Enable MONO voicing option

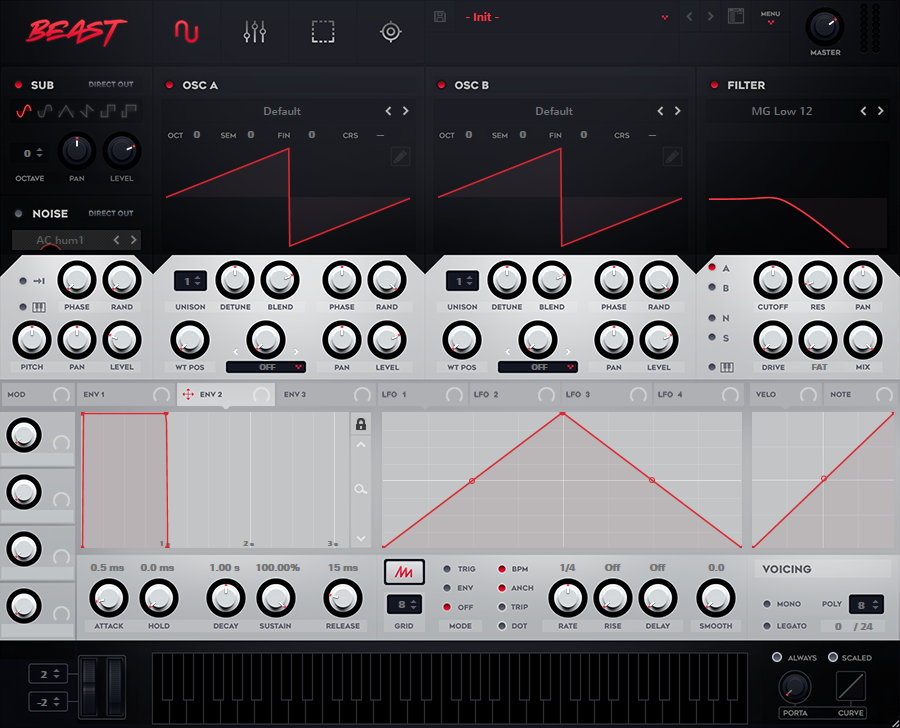(x=767, y=604)
